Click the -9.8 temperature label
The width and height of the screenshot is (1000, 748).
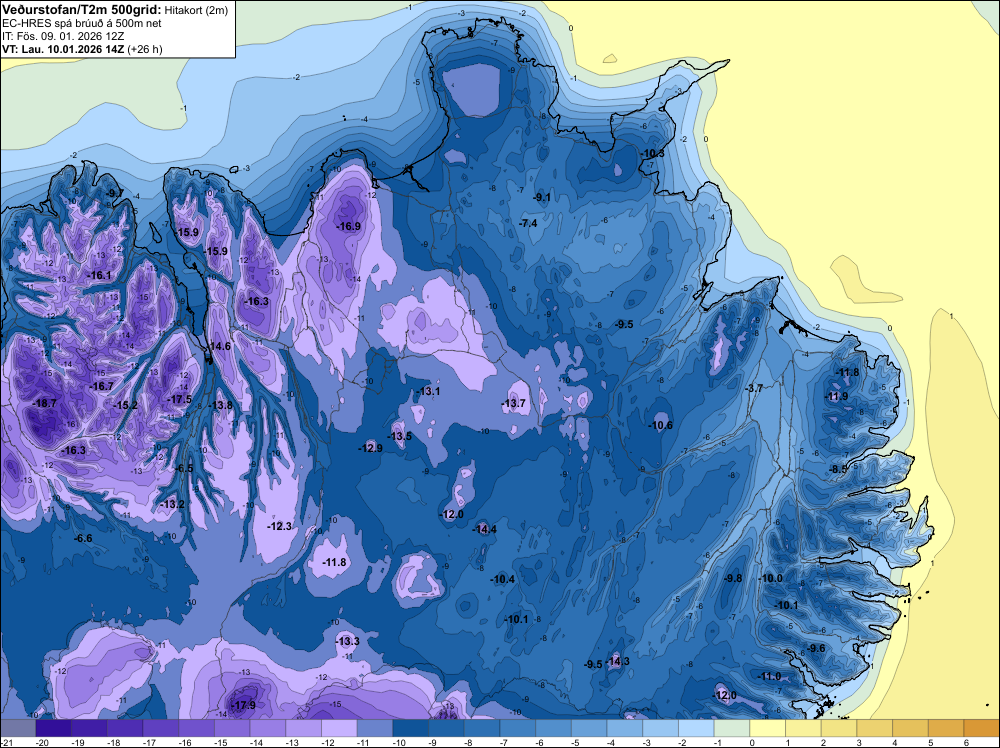click(x=733, y=578)
